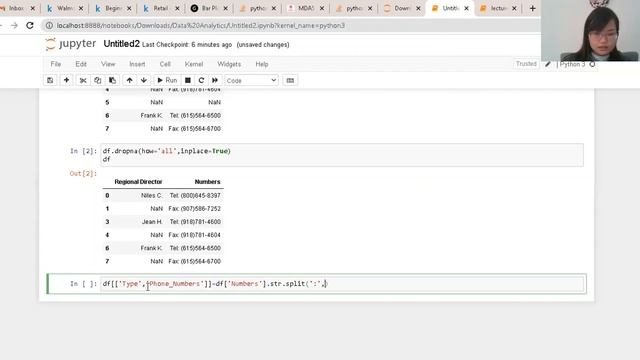Screen dimensions: 640x360
Task: Insert a cell below with plus icon
Action: click(66, 80)
